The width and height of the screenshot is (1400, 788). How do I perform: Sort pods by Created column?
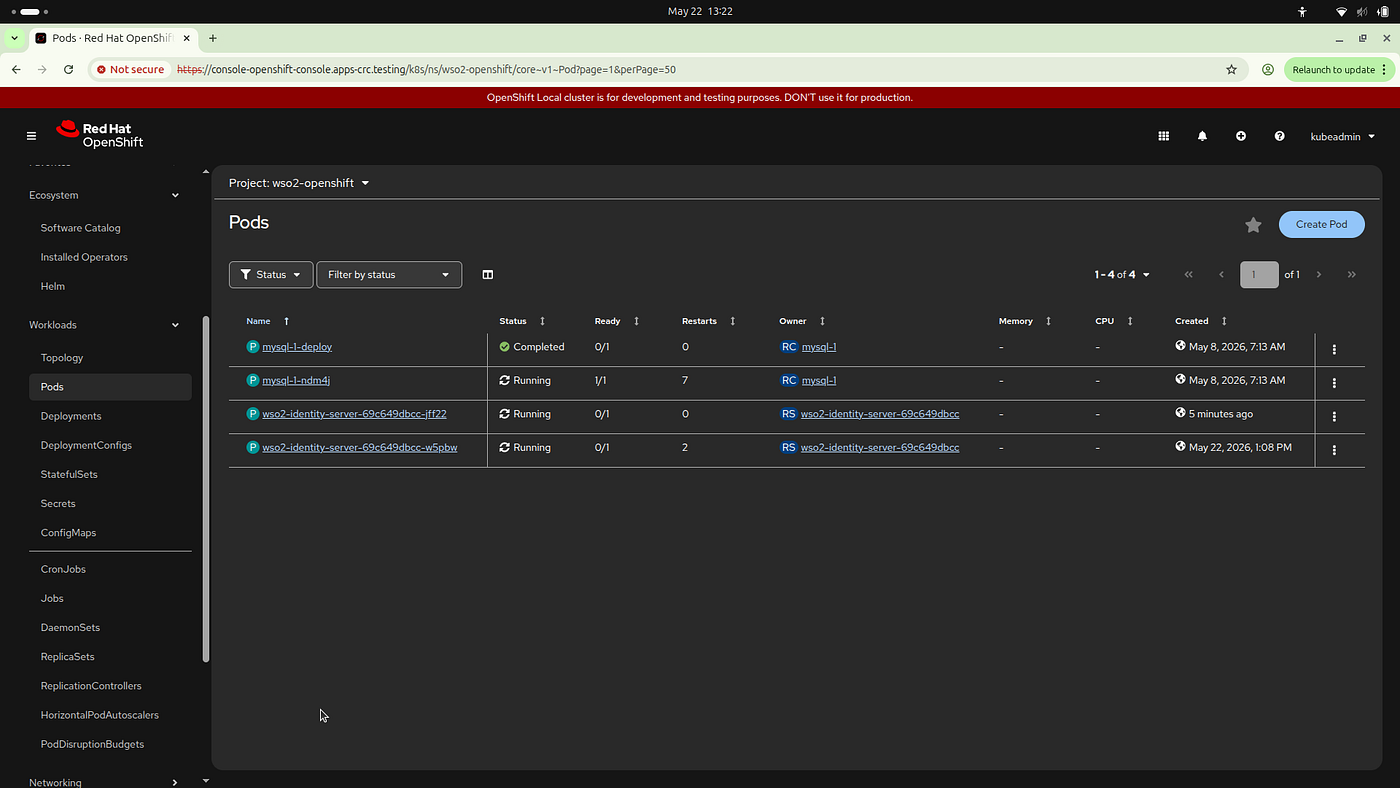point(1201,321)
